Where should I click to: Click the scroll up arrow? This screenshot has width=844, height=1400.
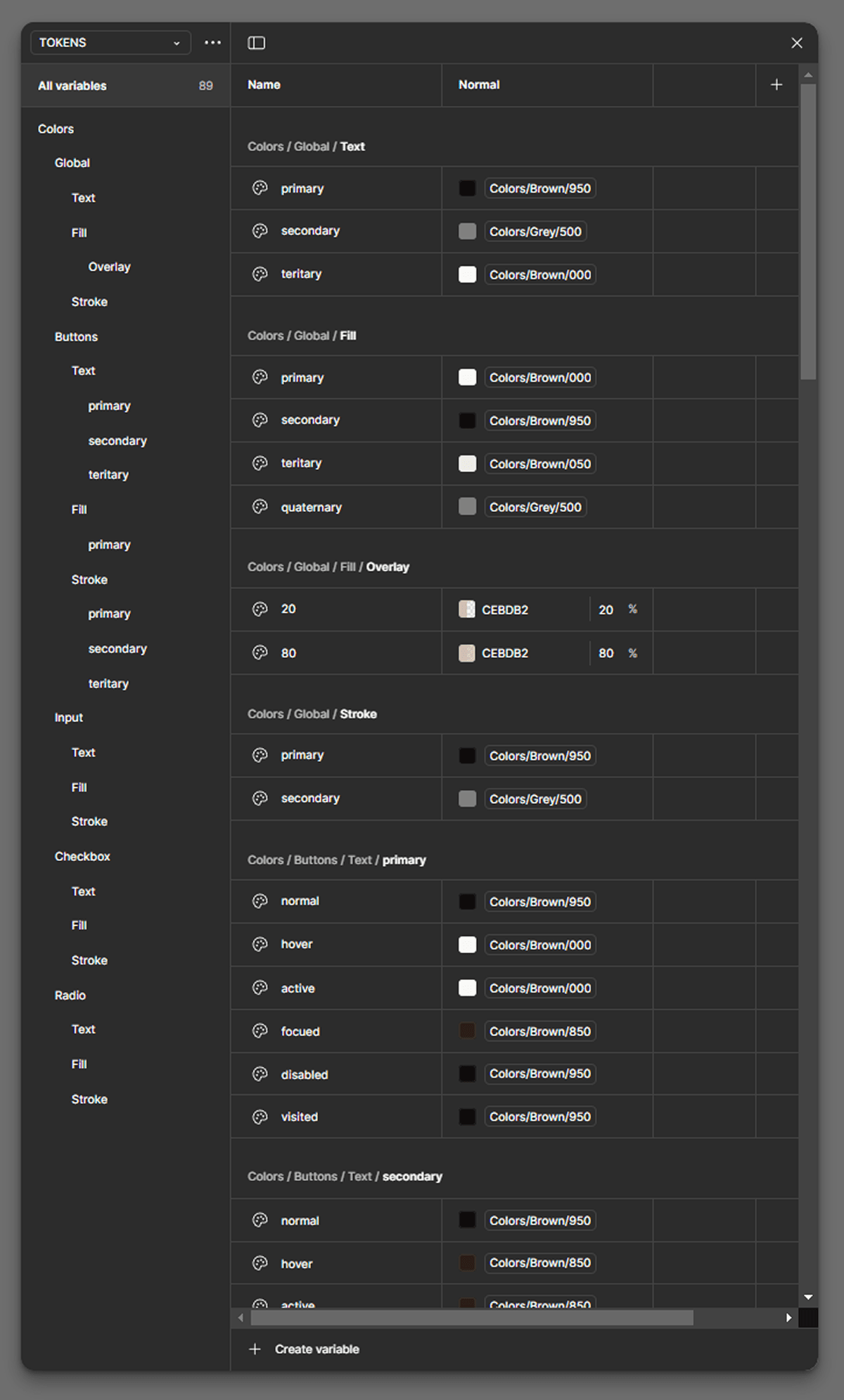pyautogui.click(x=808, y=74)
